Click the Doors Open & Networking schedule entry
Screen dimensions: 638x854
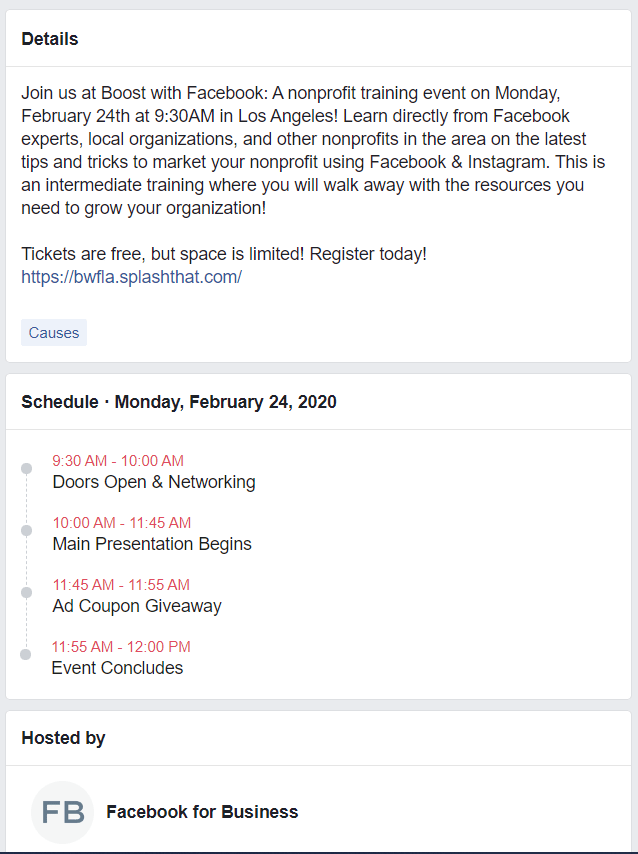click(x=154, y=482)
